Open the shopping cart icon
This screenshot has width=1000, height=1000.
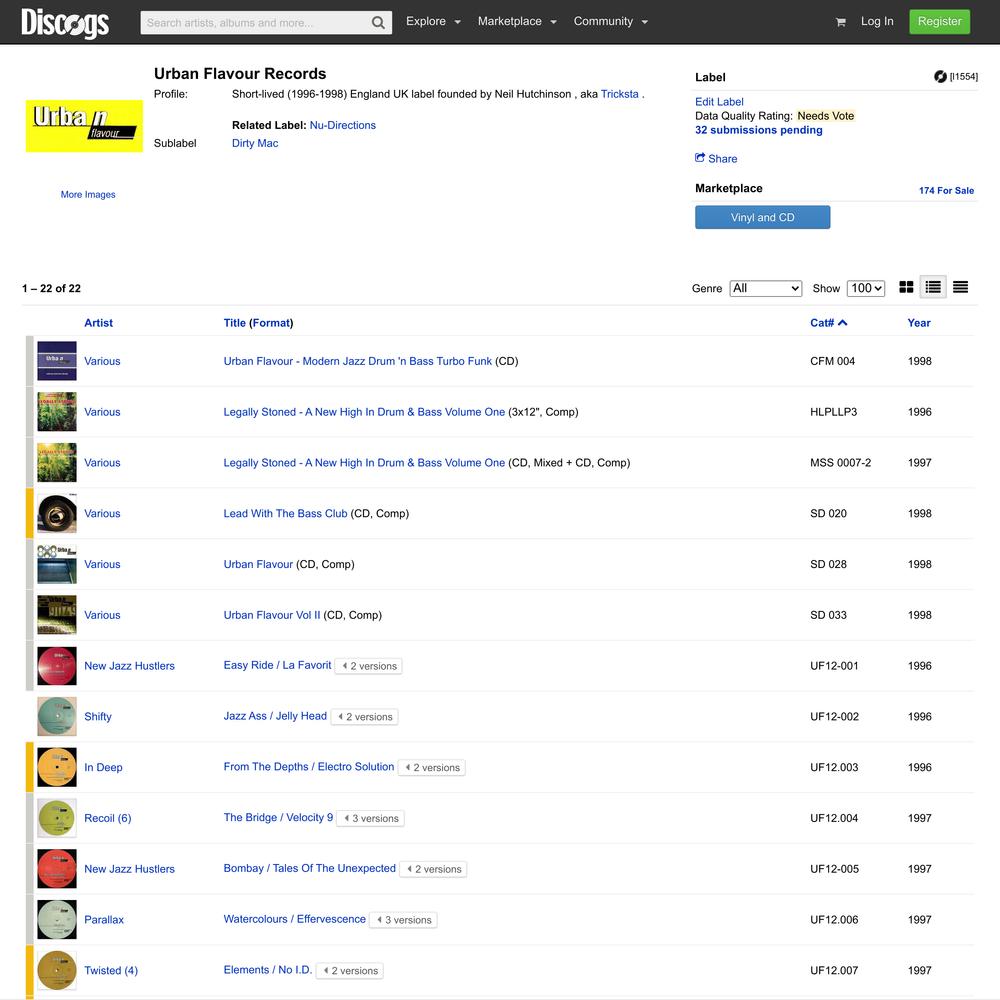tap(841, 22)
